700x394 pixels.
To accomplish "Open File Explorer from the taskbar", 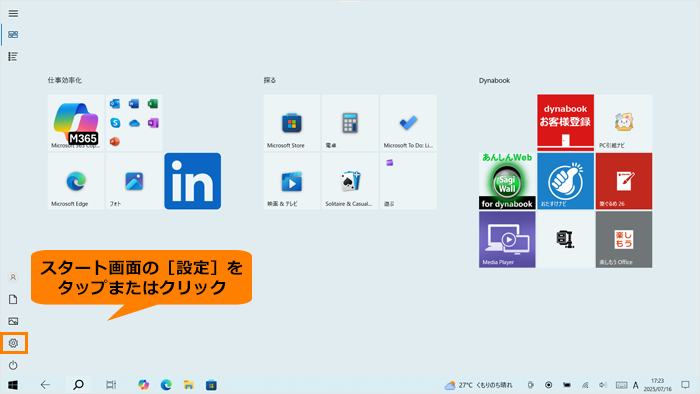I will coord(188,385).
